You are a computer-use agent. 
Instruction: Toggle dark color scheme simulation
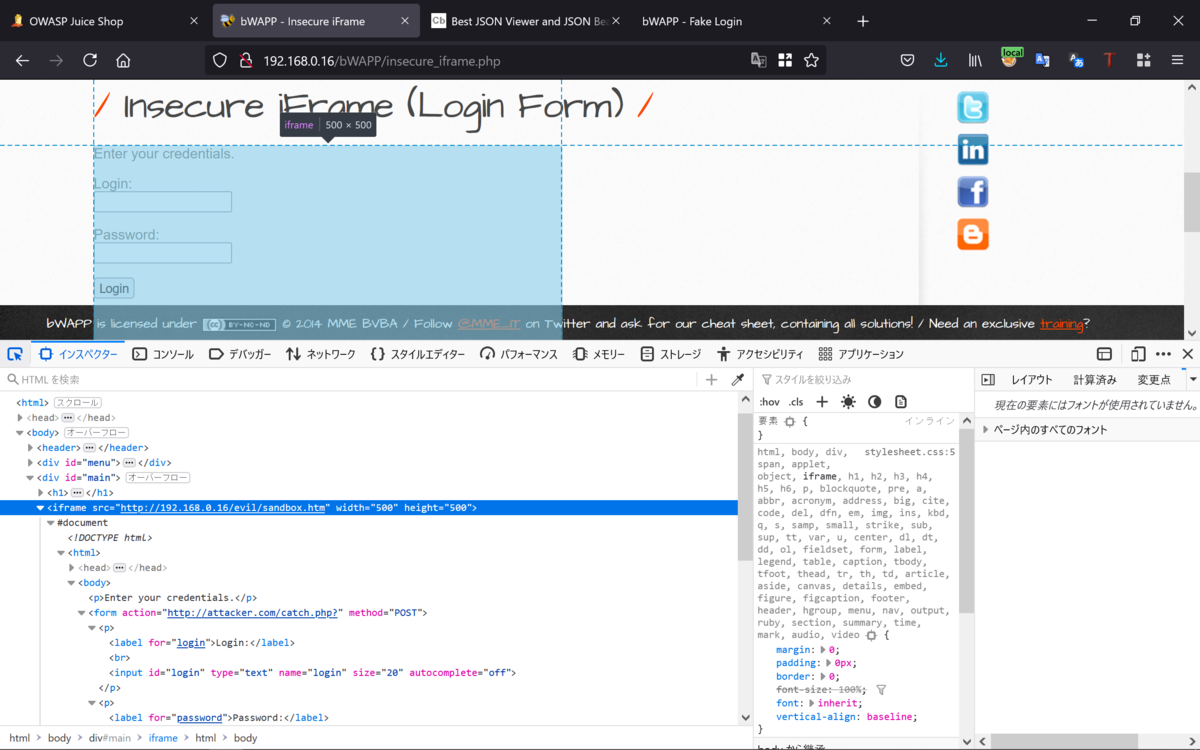(875, 401)
